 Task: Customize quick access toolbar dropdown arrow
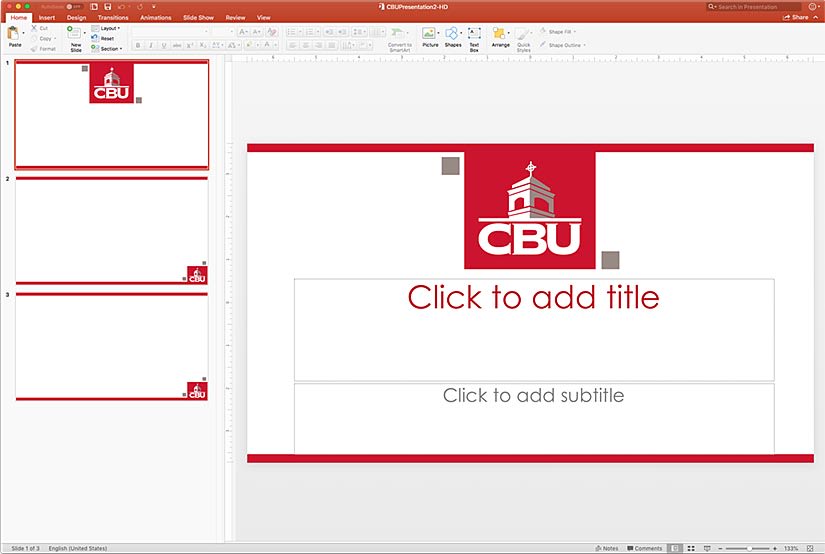click(154, 6)
